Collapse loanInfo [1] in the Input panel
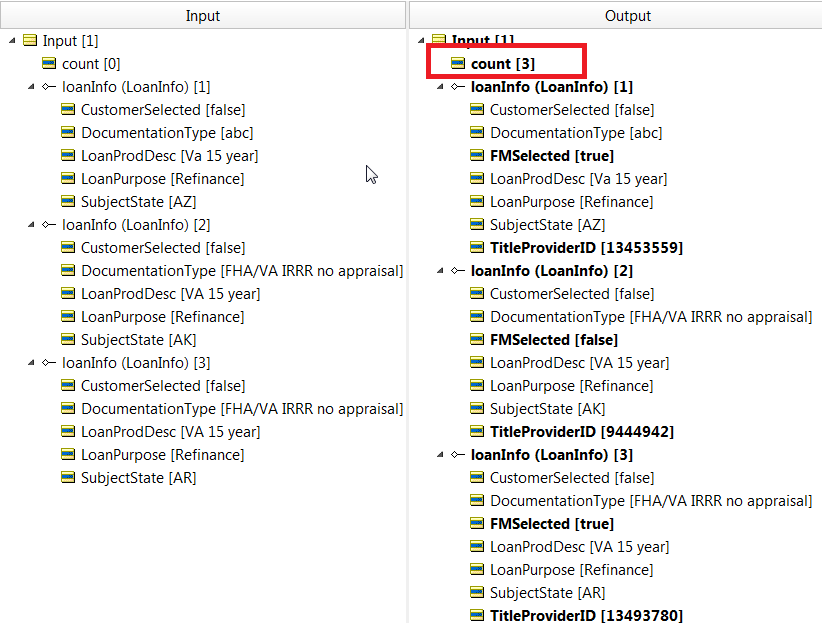This screenshot has width=822, height=628. 31,86
